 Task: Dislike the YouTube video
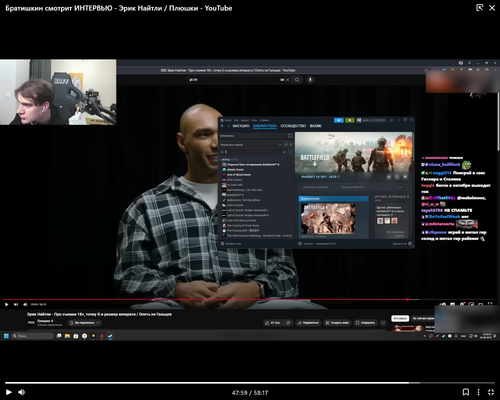[x=288, y=323]
